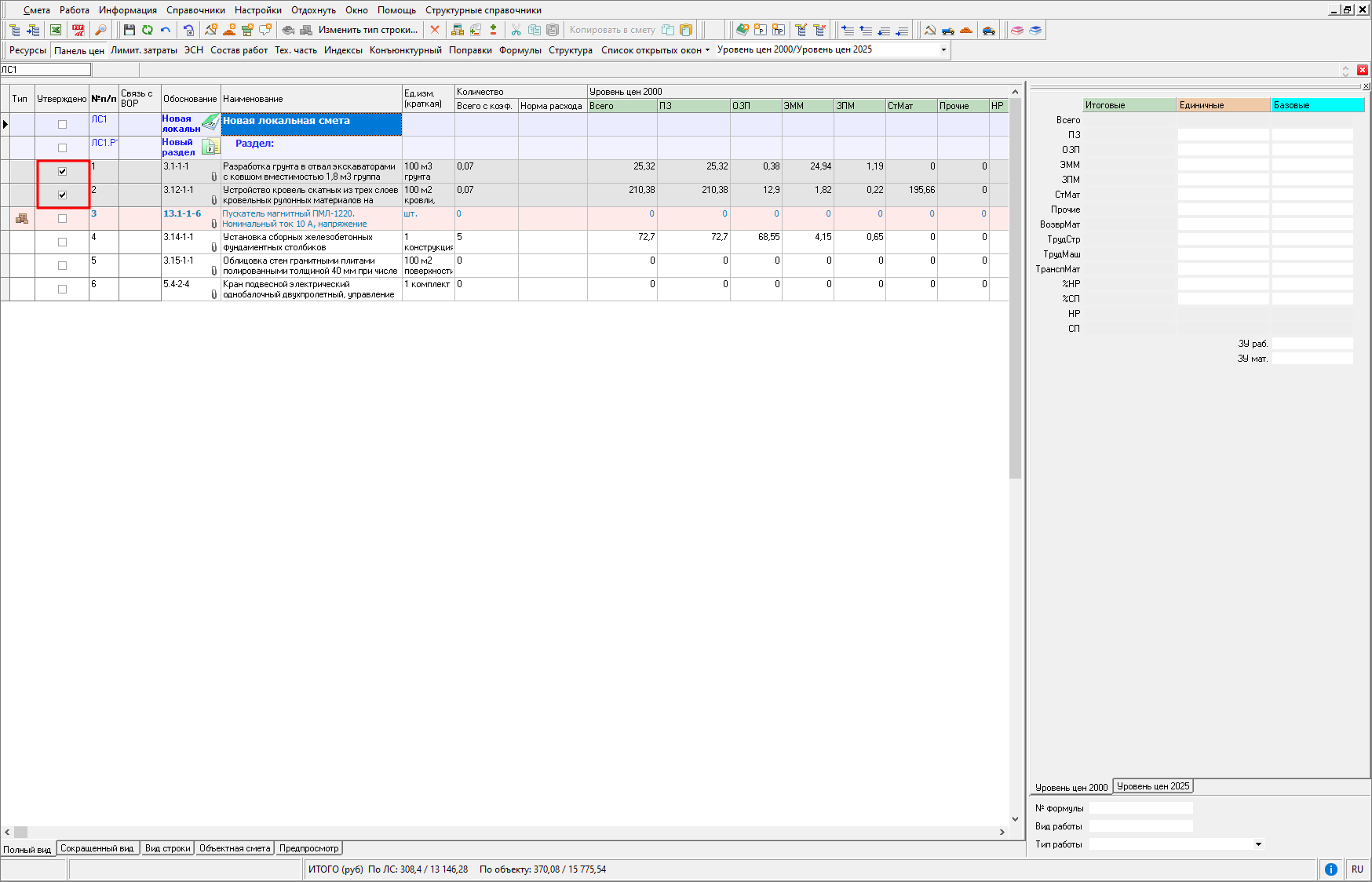This screenshot has height=882, width=1372.
Task: Click the floppy disk save icon
Action: (130, 30)
